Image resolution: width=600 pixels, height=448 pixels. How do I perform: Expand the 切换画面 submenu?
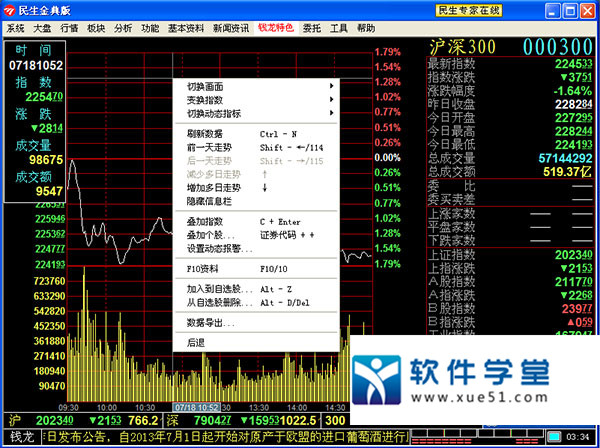tap(256, 87)
